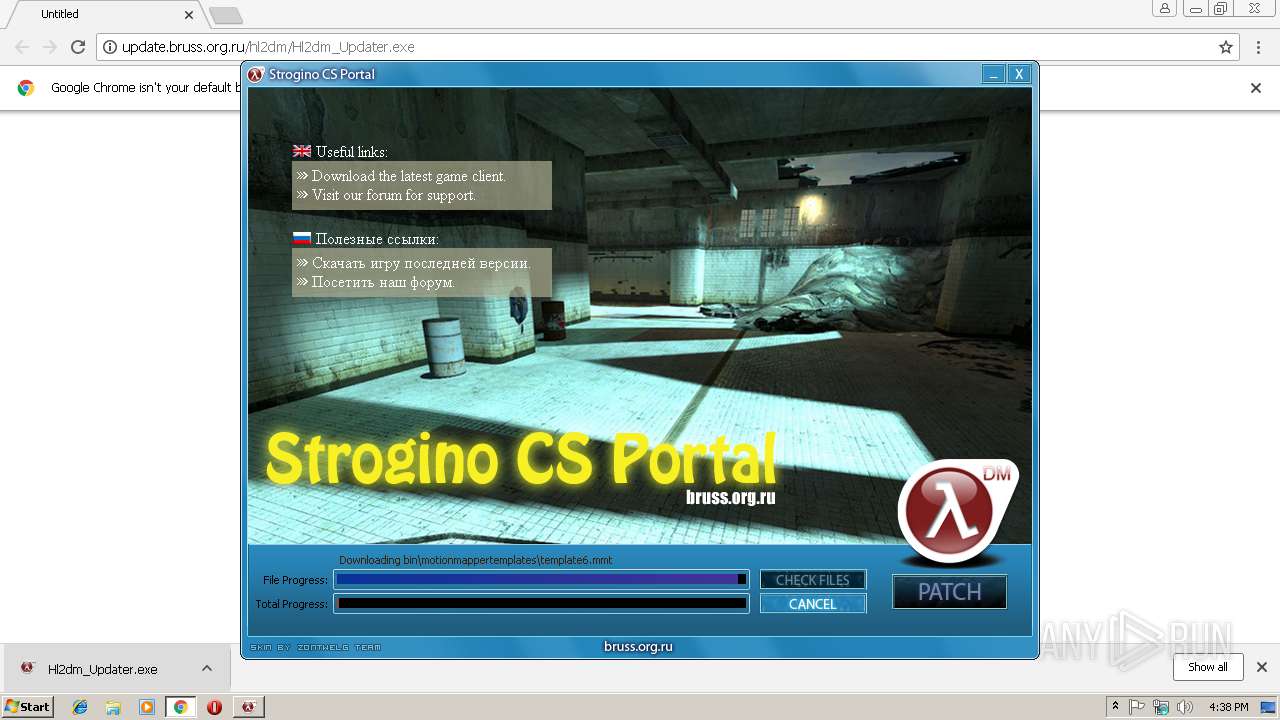The image size is (1280, 720).
Task: Close the Chrome downloads bar
Action: (1262, 667)
